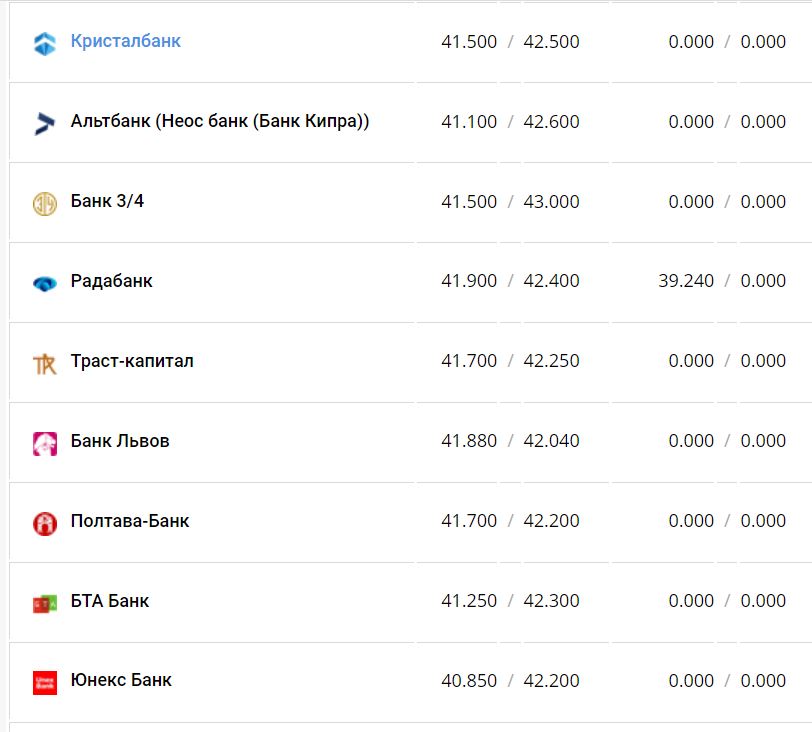
Task: Click the Банк 3/4 round logo
Action: pyautogui.click(x=45, y=203)
